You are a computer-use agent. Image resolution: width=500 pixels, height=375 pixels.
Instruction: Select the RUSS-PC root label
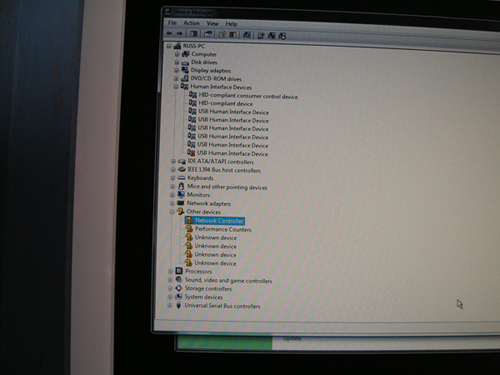[x=194, y=46]
